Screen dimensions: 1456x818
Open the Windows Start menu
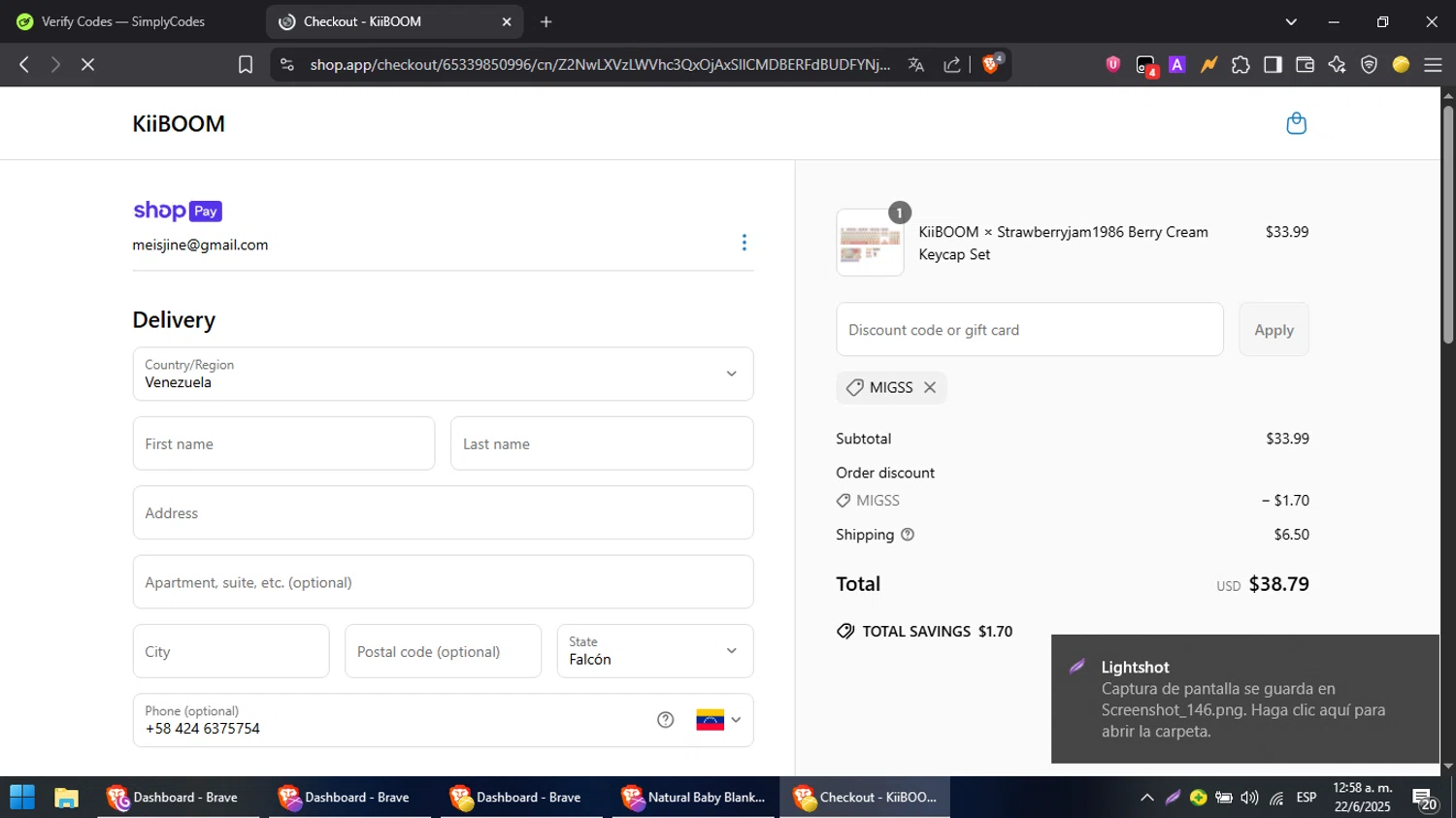pos(22,797)
